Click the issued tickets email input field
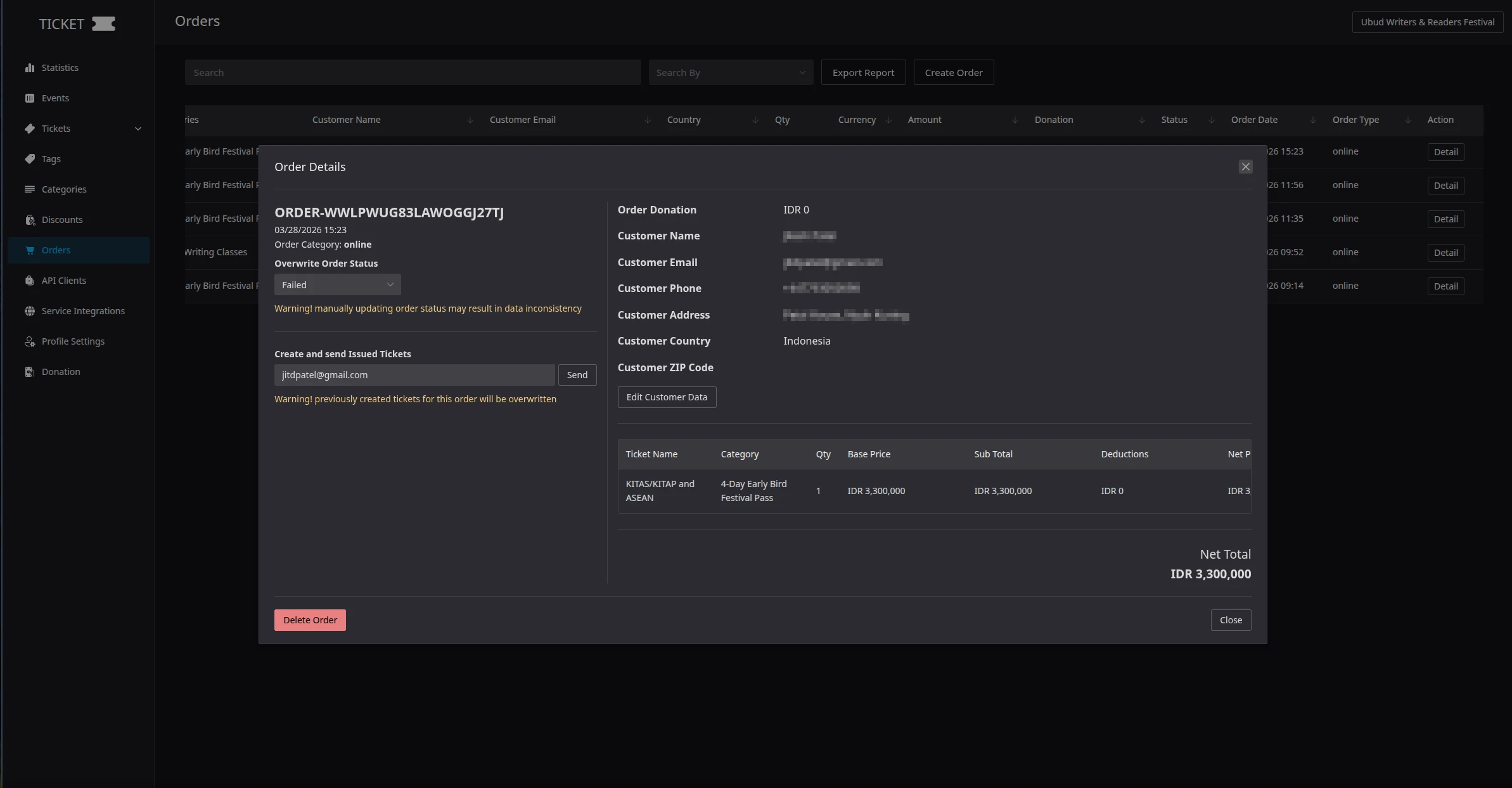1512x788 pixels. tap(414, 375)
